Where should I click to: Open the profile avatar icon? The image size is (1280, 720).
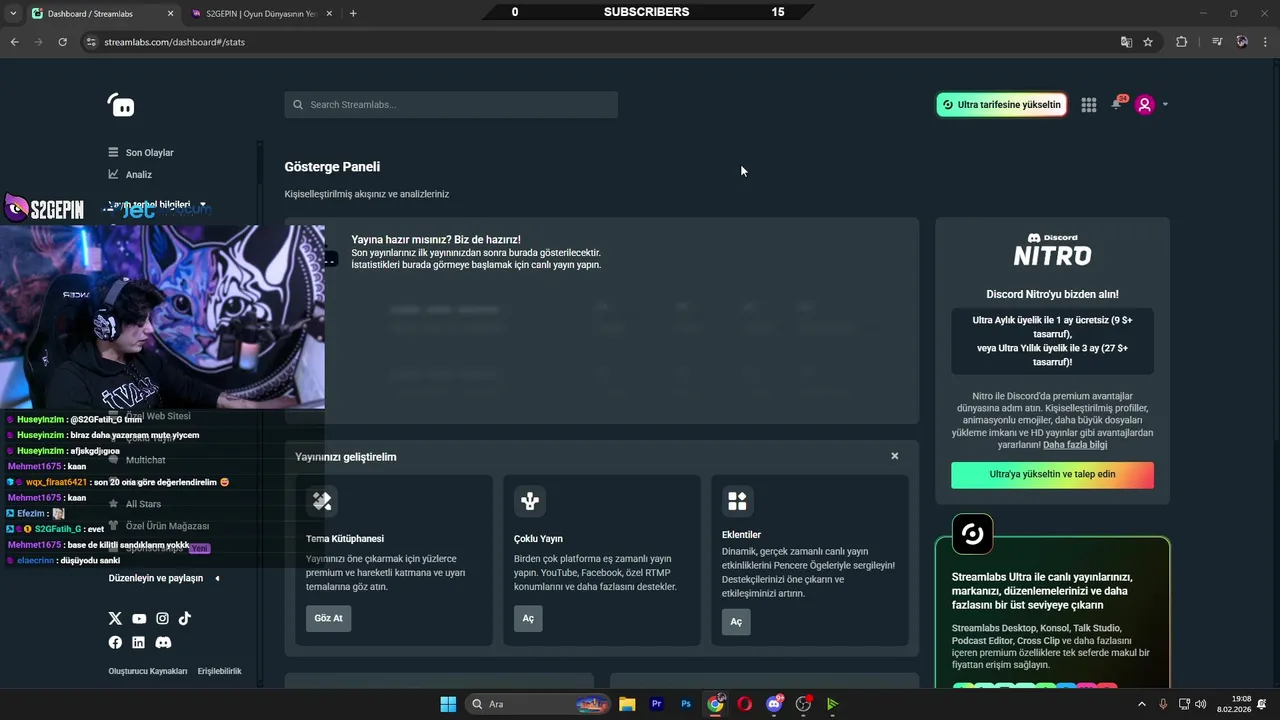1145,104
